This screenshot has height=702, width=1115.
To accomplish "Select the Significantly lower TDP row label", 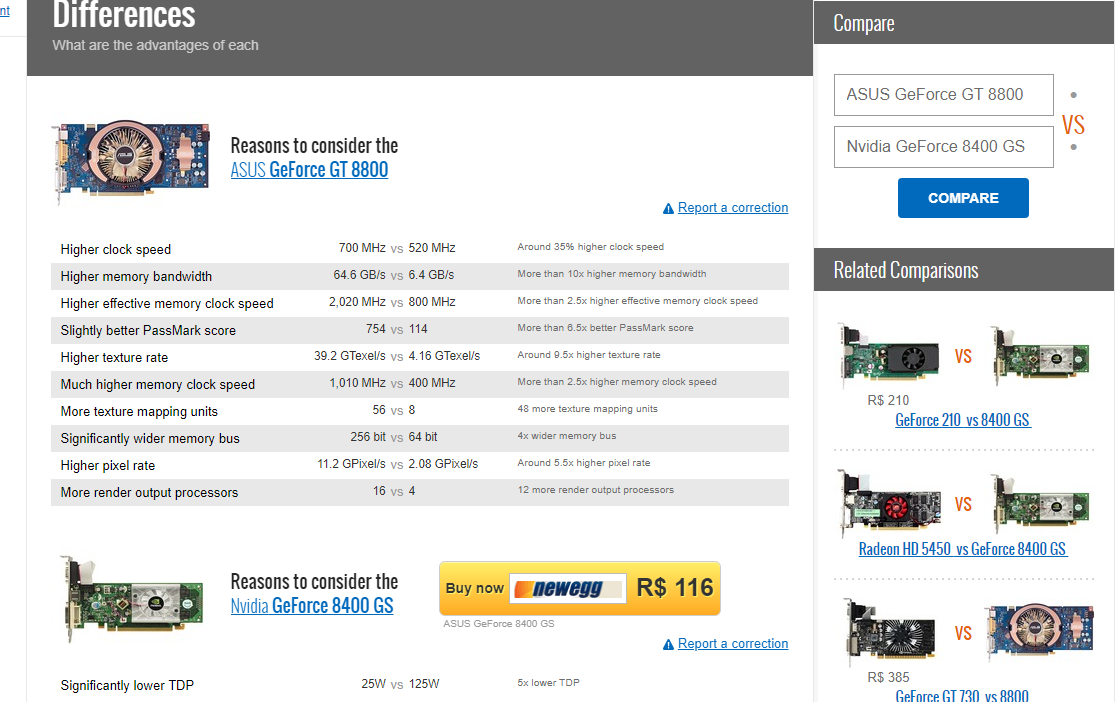I will tap(127, 686).
